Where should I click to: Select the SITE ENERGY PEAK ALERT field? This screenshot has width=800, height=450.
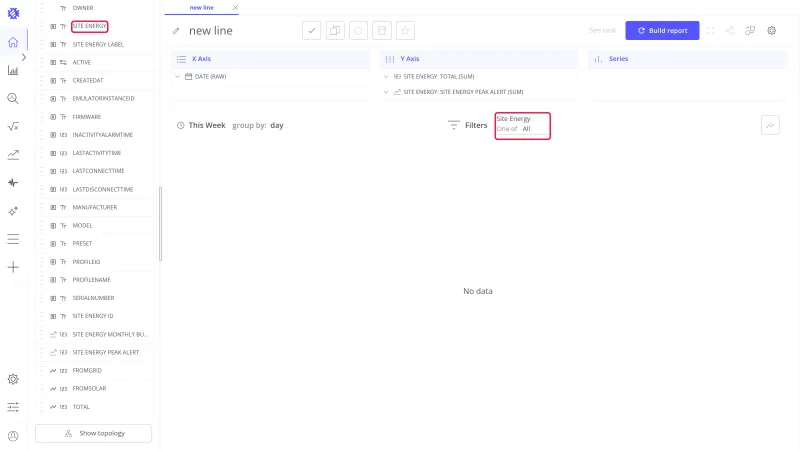pos(106,353)
